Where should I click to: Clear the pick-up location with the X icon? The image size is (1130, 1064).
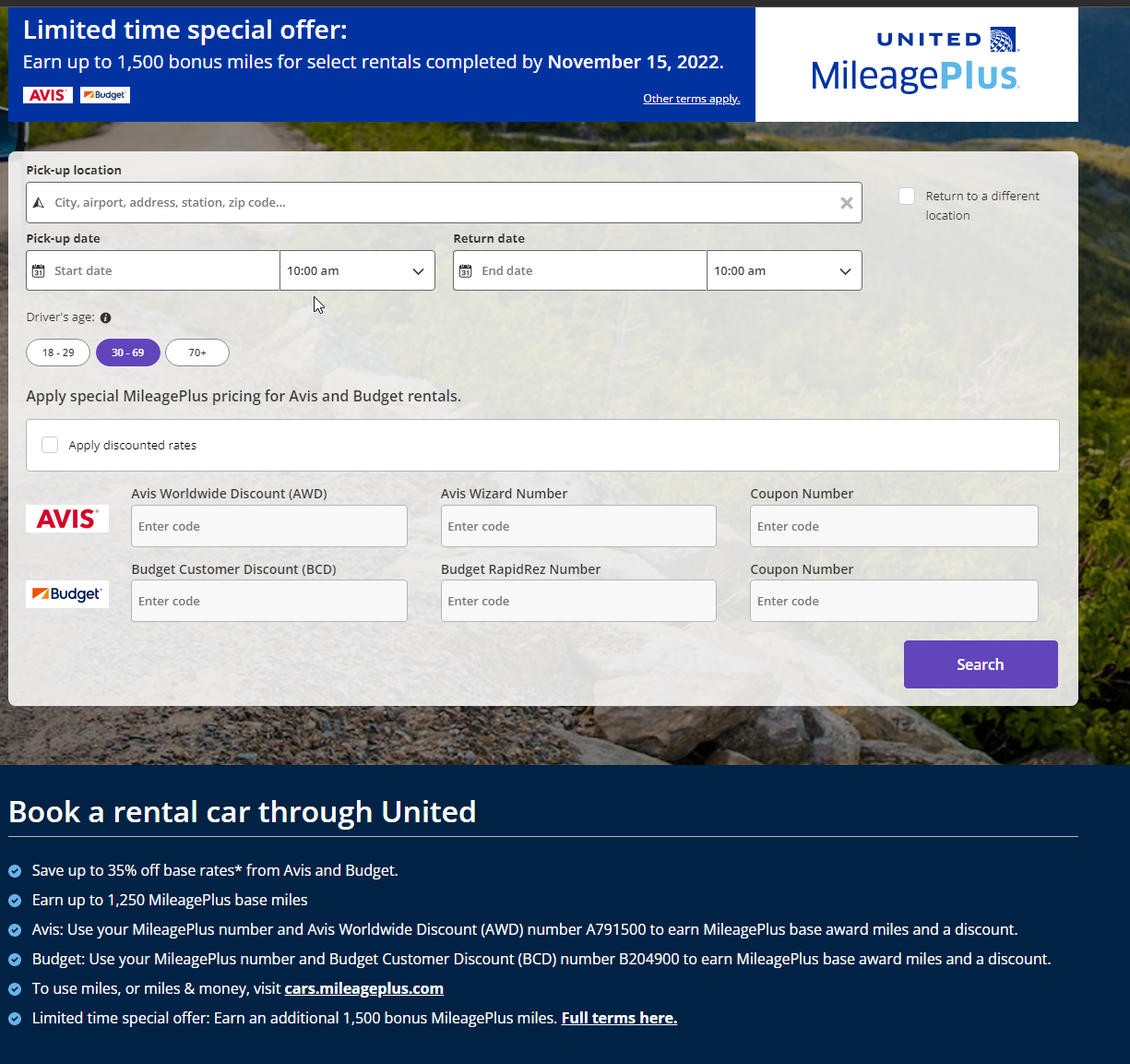tap(846, 203)
